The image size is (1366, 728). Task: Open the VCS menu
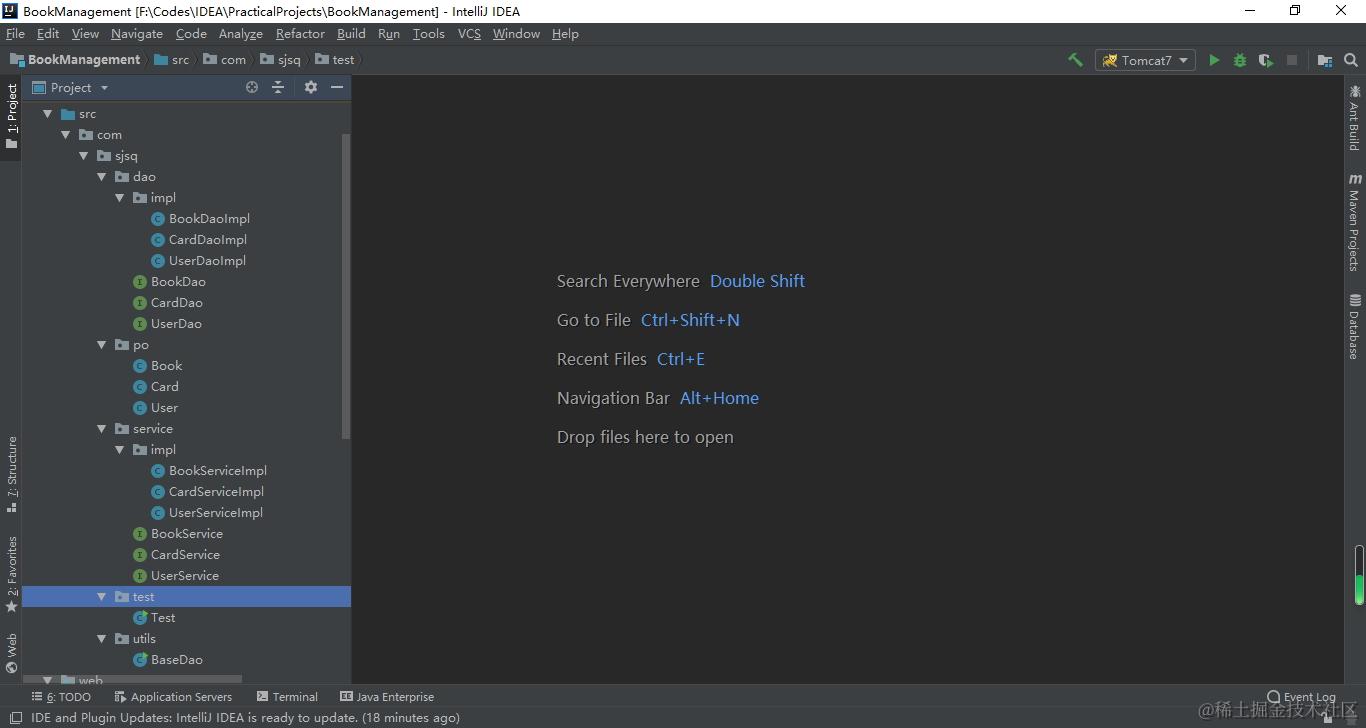(x=469, y=34)
